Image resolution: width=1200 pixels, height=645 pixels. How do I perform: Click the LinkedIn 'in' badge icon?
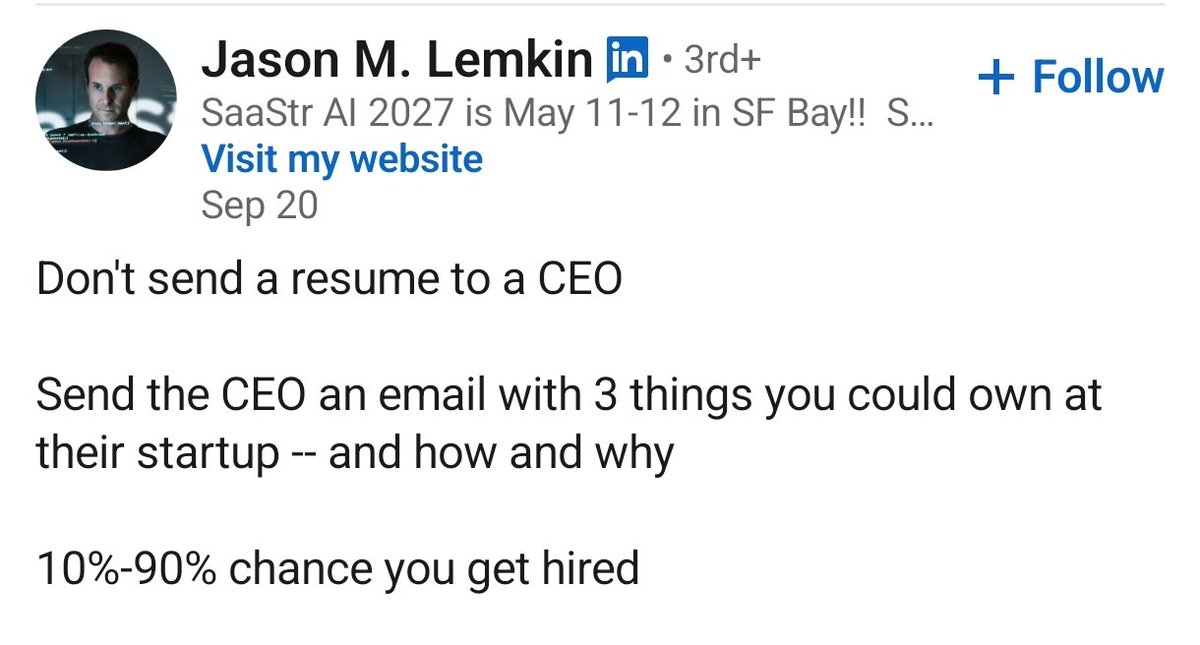pyautogui.click(x=628, y=61)
